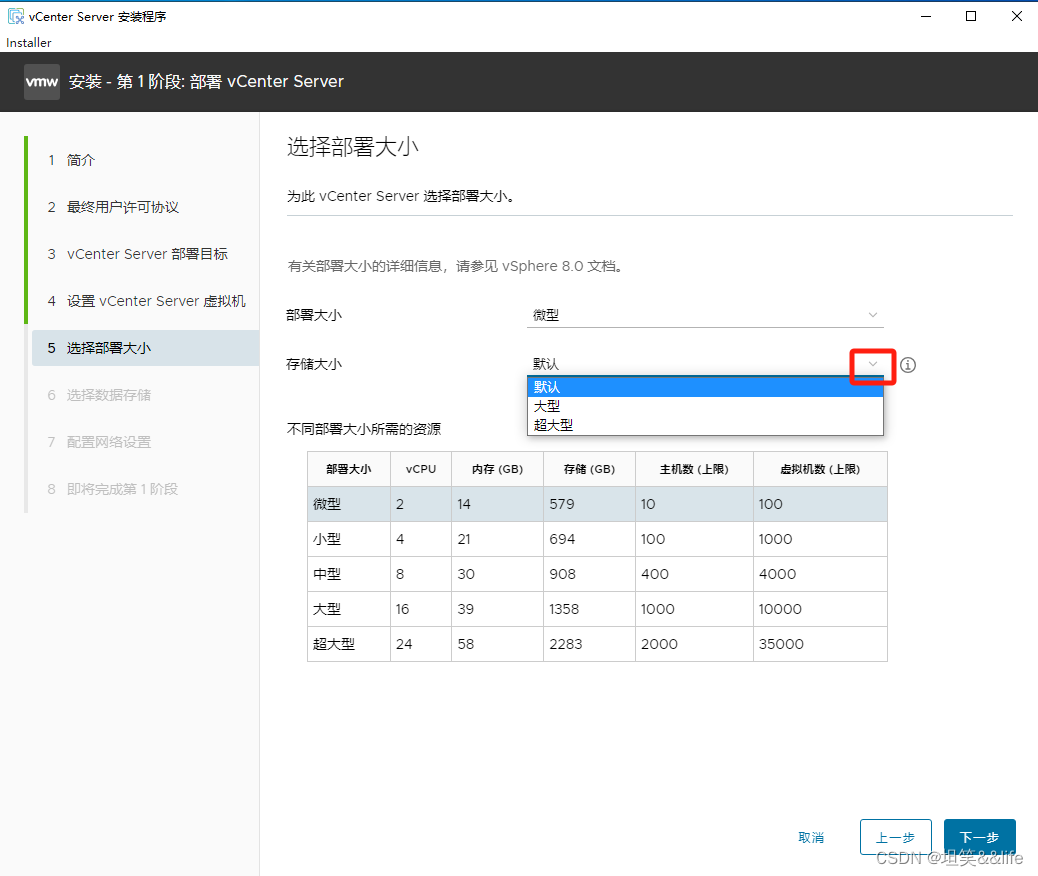This screenshot has height=876, width=1038.
Task: Click the 选择部署大小 page heading
Action: 353,147
